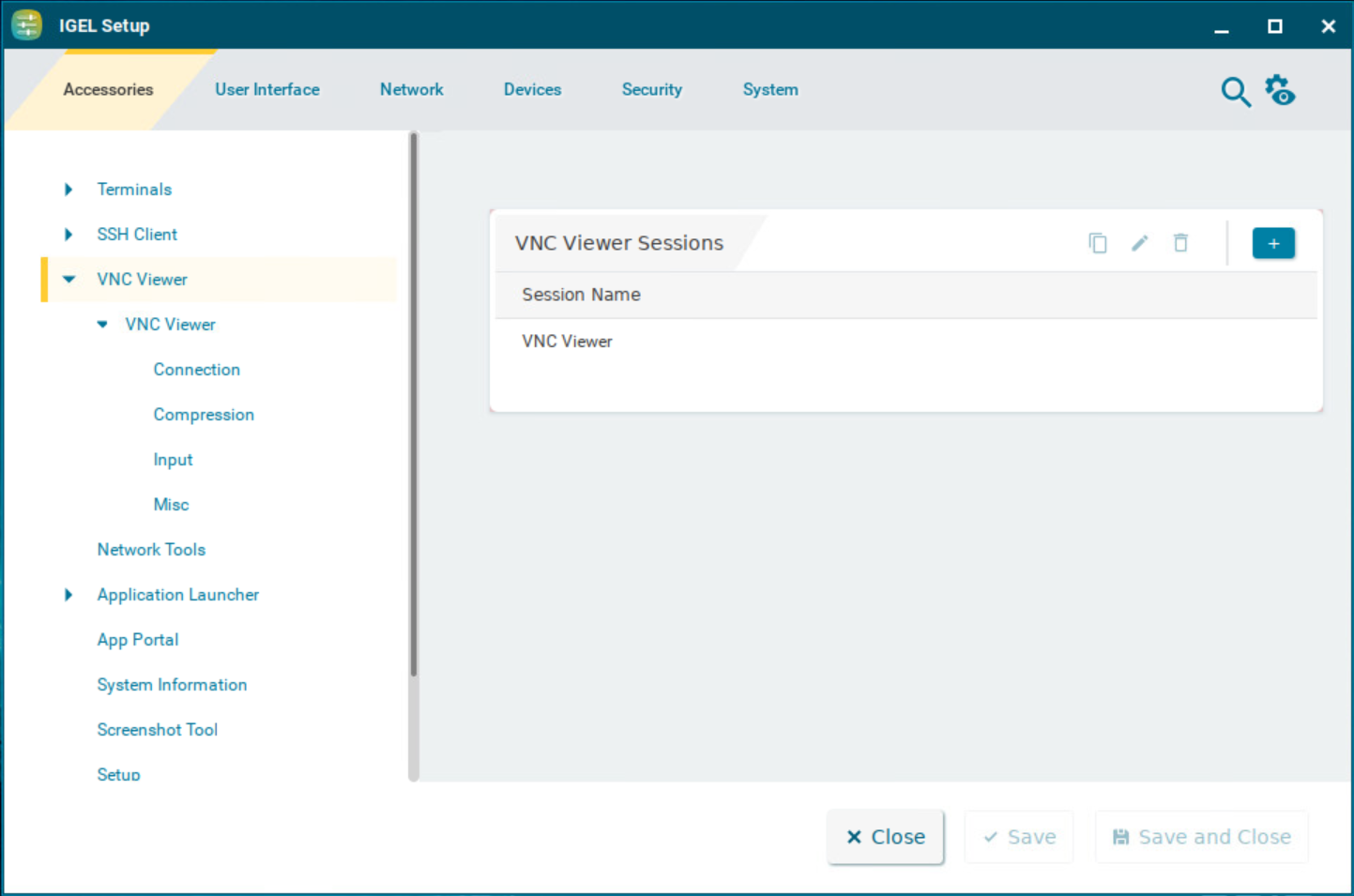
Task: Click the IGEL Setup app logo
Action: coord(26,25)
